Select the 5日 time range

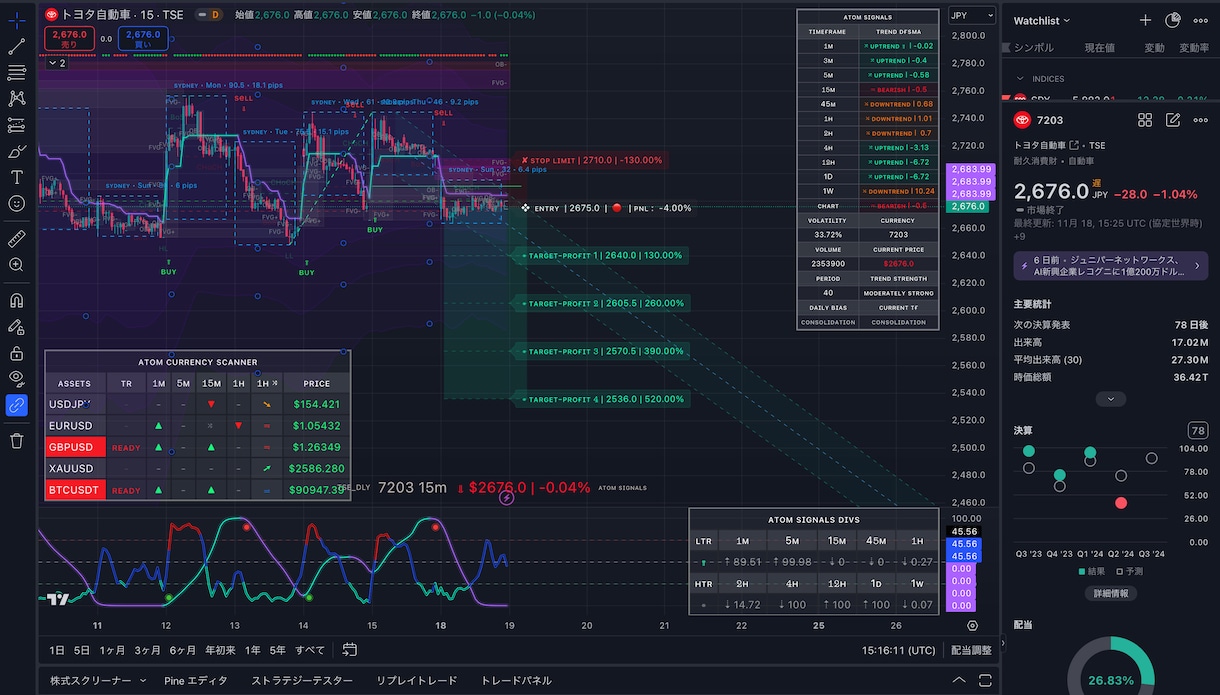pyautogui.click(x=81, y=650)
